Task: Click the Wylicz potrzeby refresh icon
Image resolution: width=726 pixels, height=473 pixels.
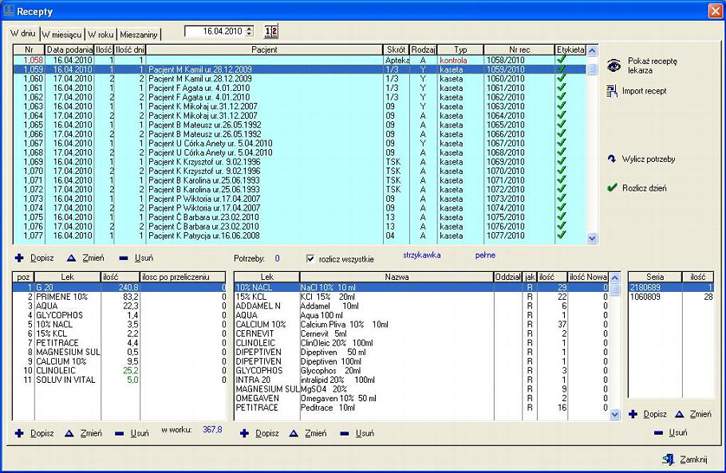Action: (x=612, y=159)
